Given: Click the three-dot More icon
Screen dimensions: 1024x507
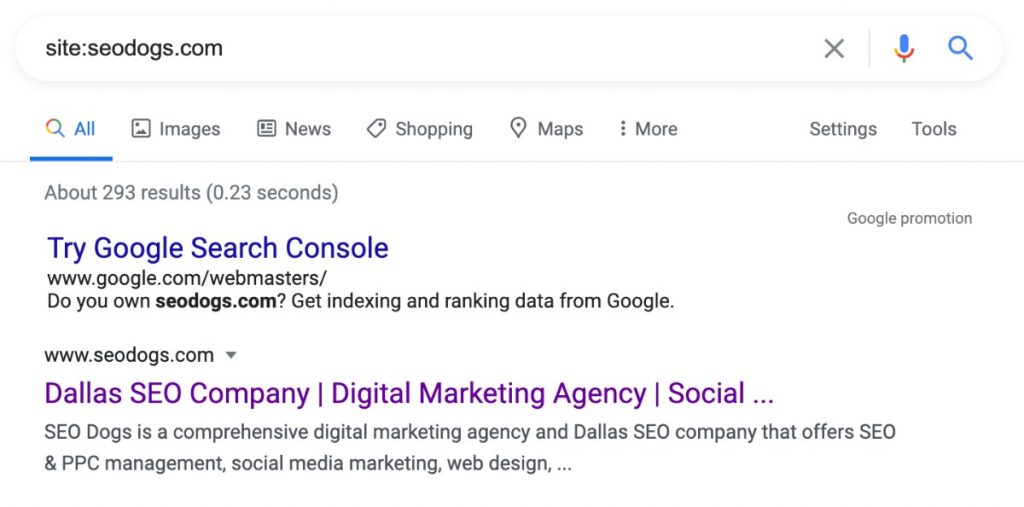Looking at the screenshot, I should click(x=623, y=129).
